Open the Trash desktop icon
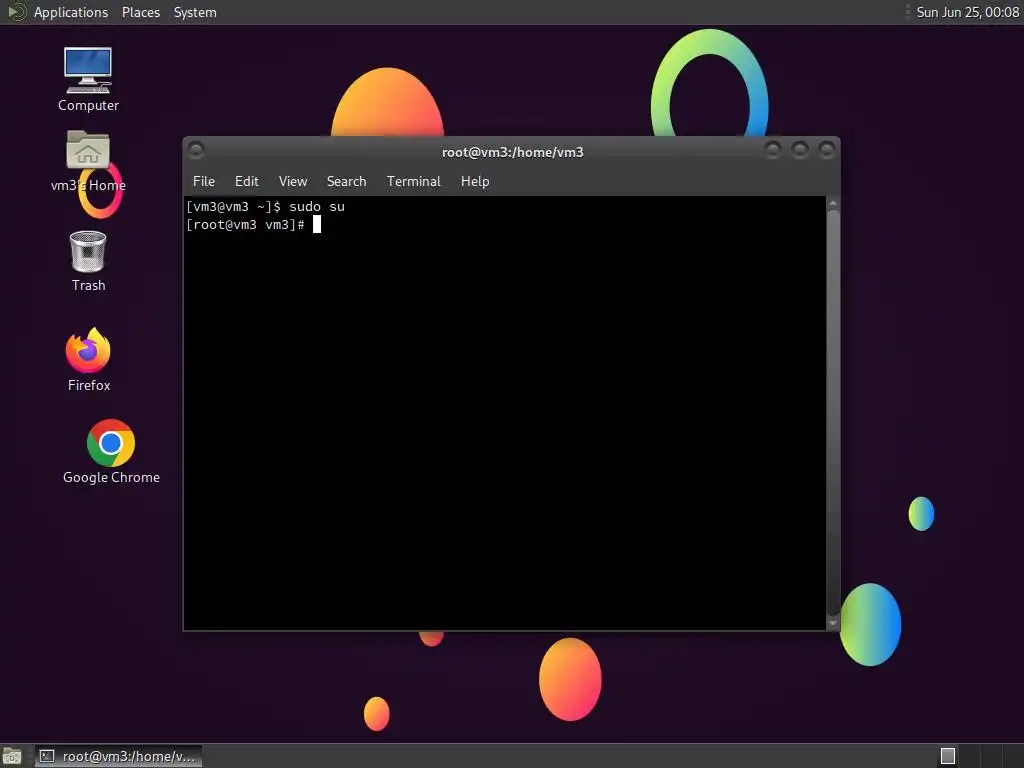Viewport: 1024px width, 768px height. click(x=88, y=261)
